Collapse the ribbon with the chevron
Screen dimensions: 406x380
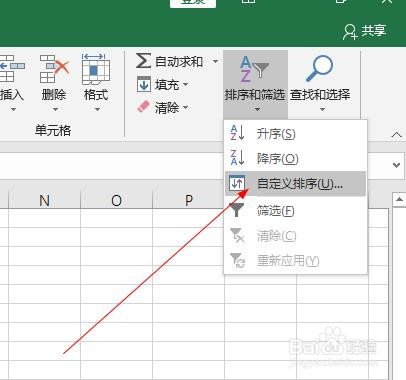click(396, 135)
